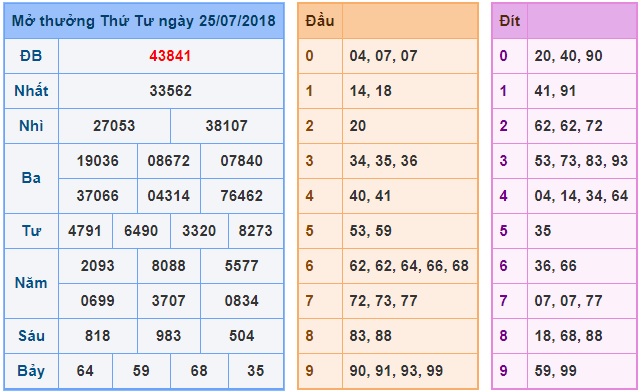
Task: Click fifth prize number 0834
Action: coord(241,301)
